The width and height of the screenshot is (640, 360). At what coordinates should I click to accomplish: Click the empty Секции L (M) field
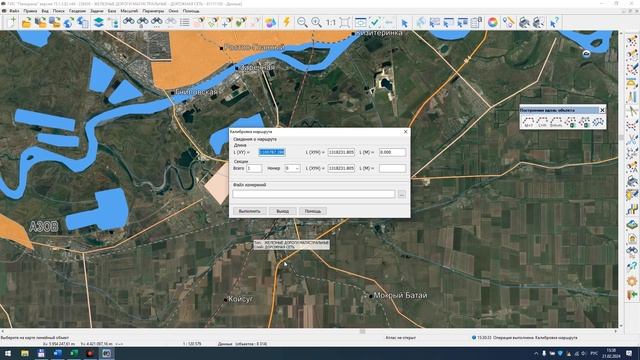click(392, 168)
